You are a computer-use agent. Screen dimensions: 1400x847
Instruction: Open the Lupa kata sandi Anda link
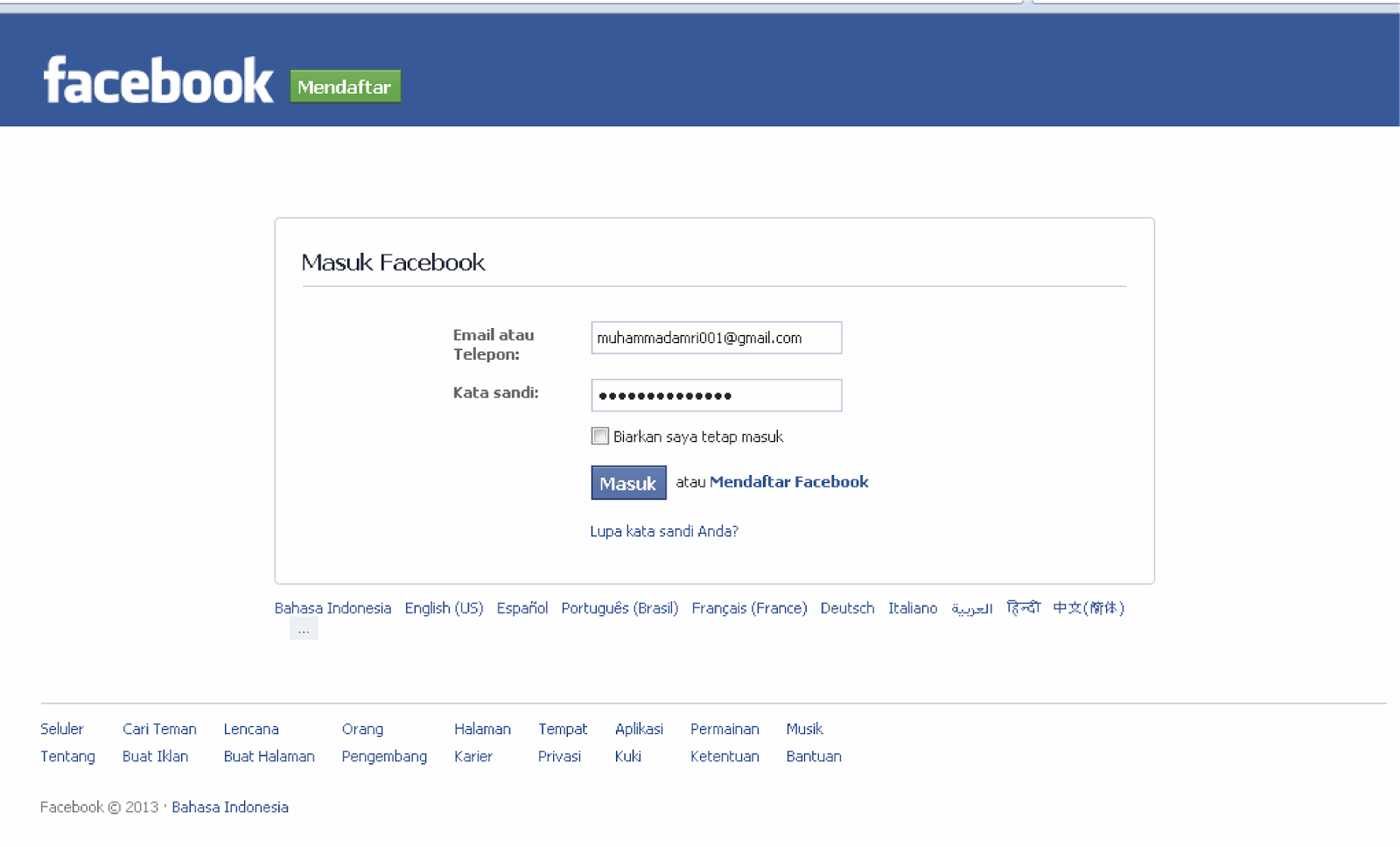(x=664, y=531)
